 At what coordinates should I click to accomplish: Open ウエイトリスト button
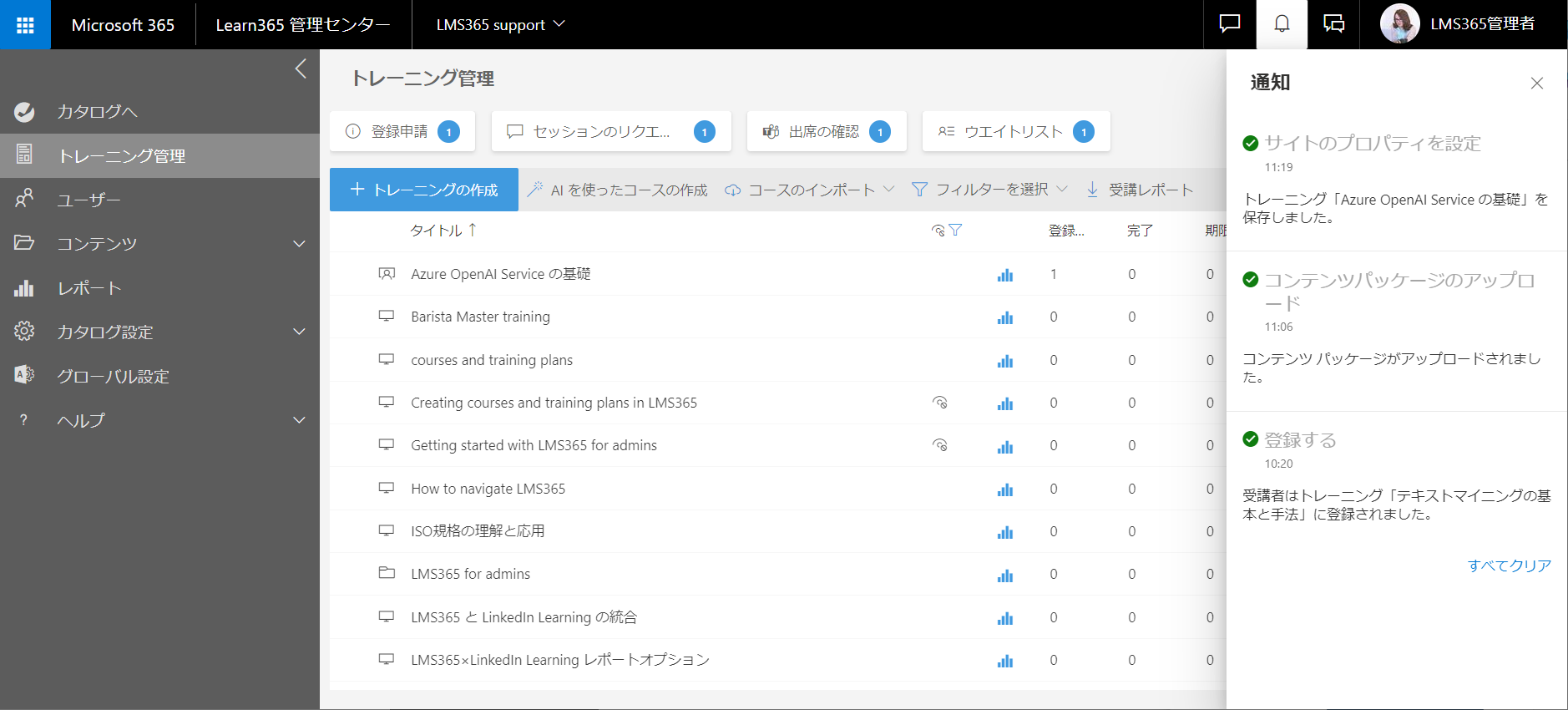pos(1016,131)
